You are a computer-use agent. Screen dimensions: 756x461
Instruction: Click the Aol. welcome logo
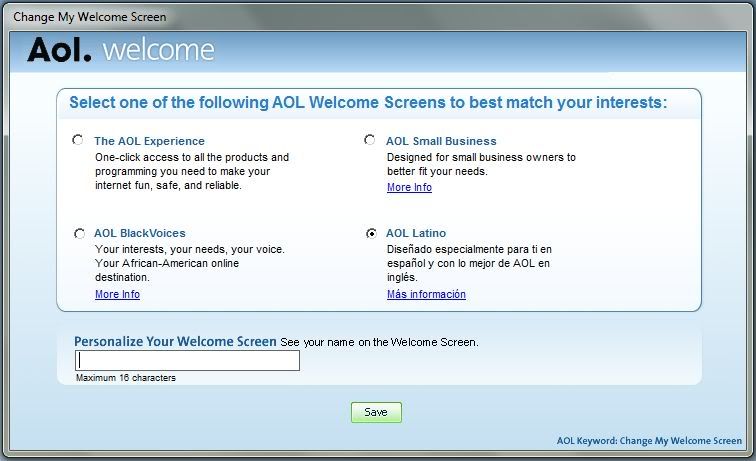121,50
